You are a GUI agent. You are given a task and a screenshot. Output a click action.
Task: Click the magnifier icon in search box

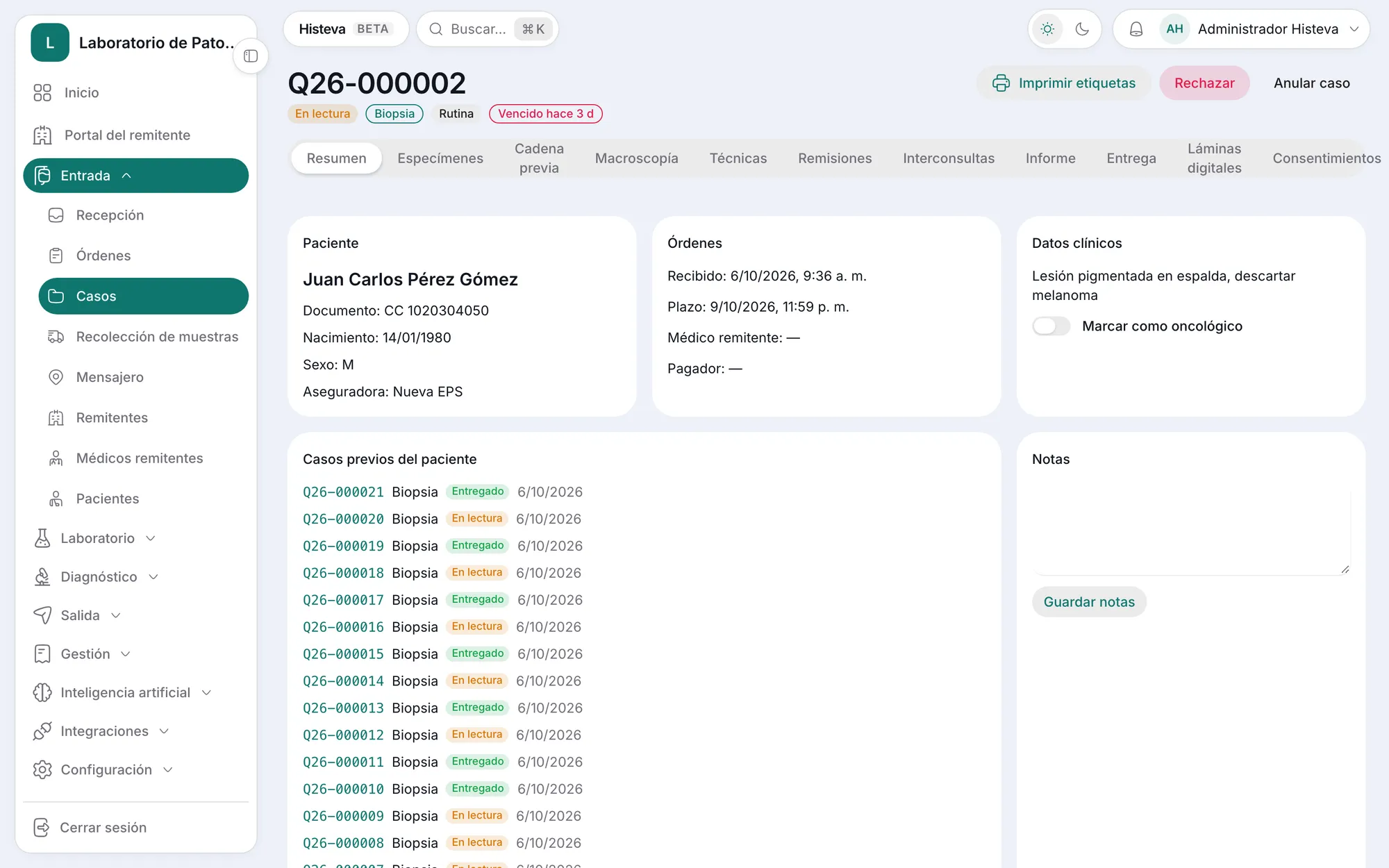click(x=435, y=29)
